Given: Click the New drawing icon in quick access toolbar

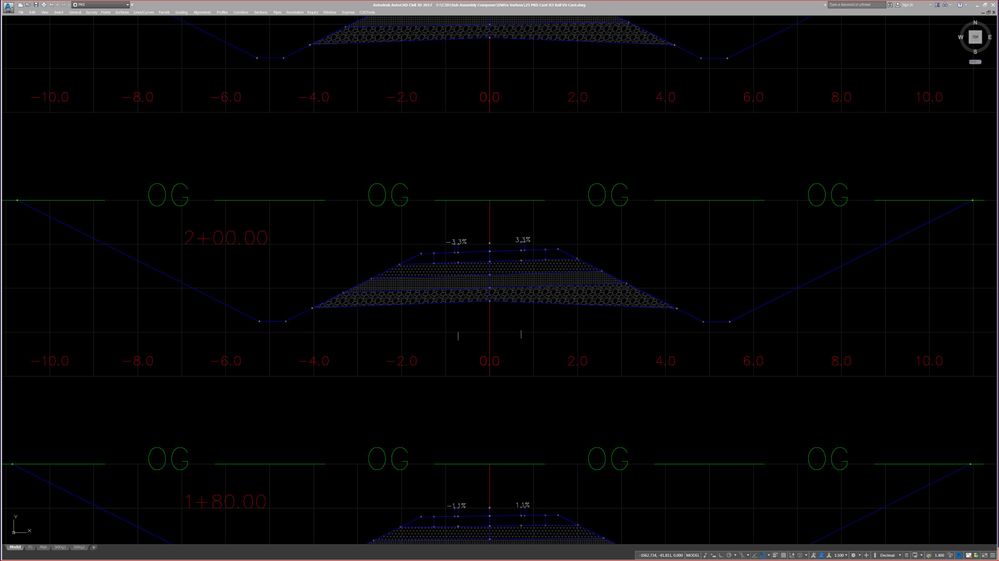Looking at the screenshot, I should pyautogui.click(x=20, y=4).
